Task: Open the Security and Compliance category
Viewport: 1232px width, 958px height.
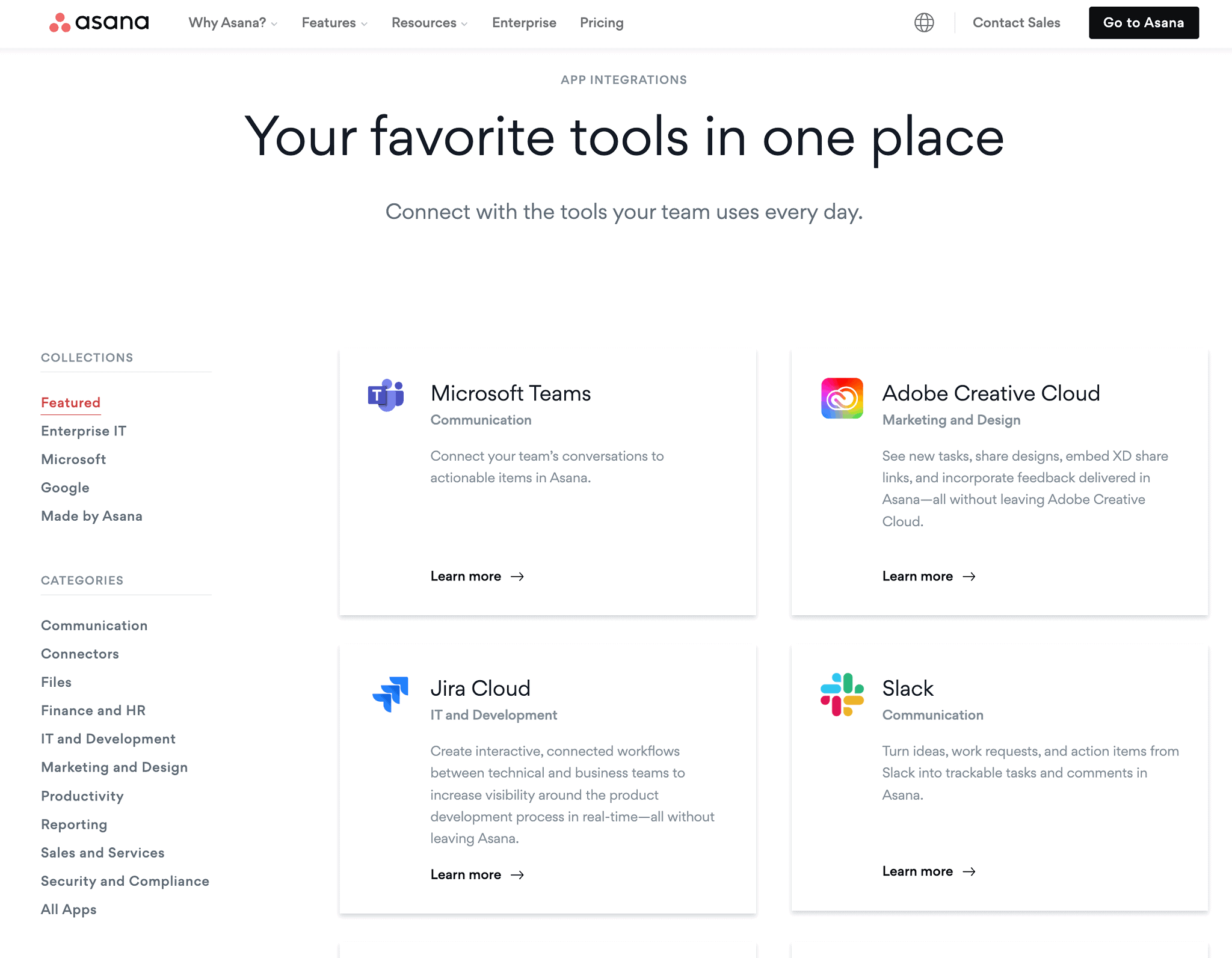Action: click(125, 881)
